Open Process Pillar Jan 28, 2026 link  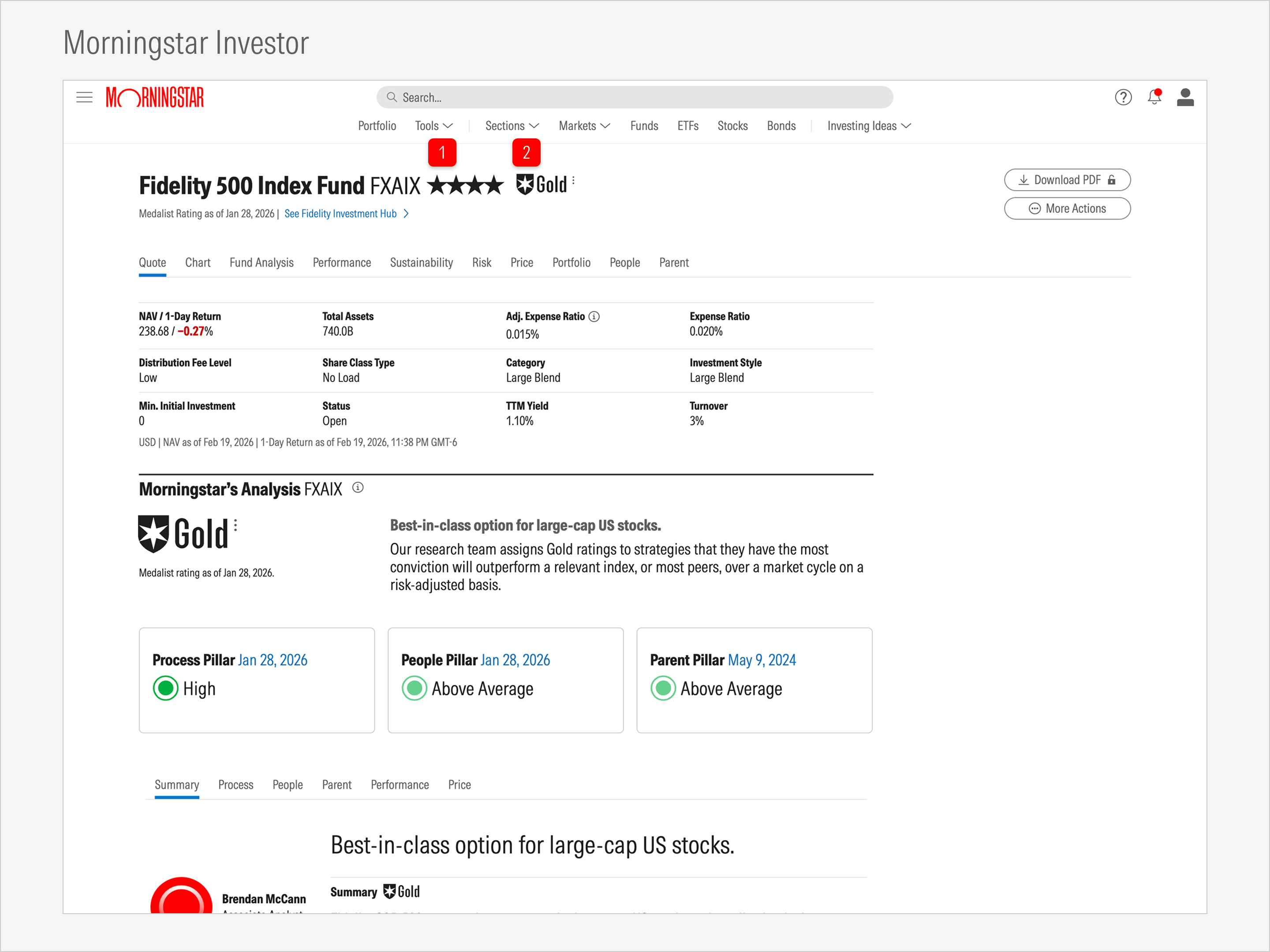click(x=273, y=660)
